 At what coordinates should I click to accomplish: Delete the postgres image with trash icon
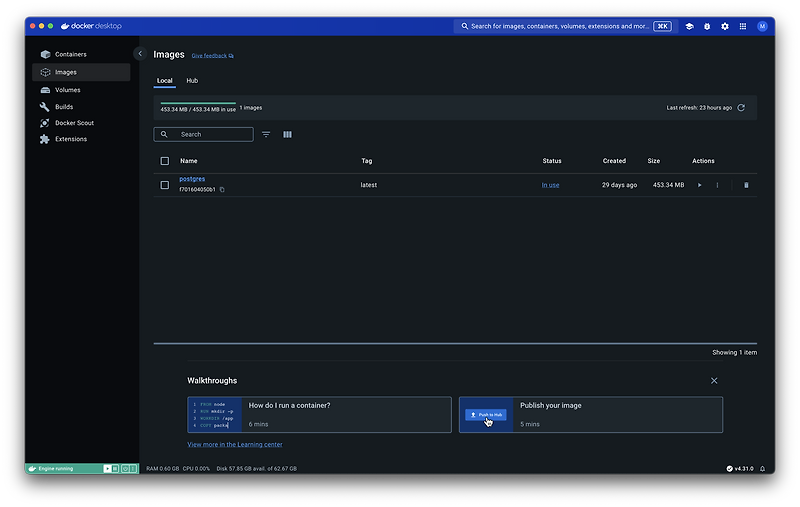[746, 185]
